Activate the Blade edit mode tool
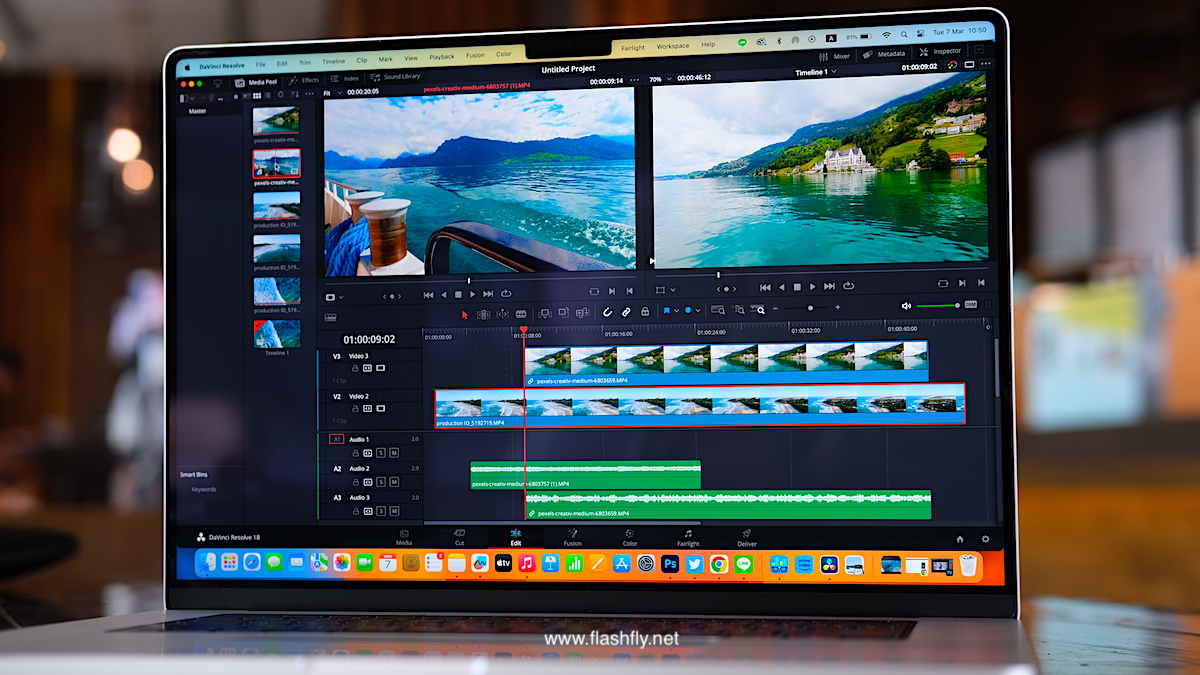1200x675 pixels. [521, 313]
